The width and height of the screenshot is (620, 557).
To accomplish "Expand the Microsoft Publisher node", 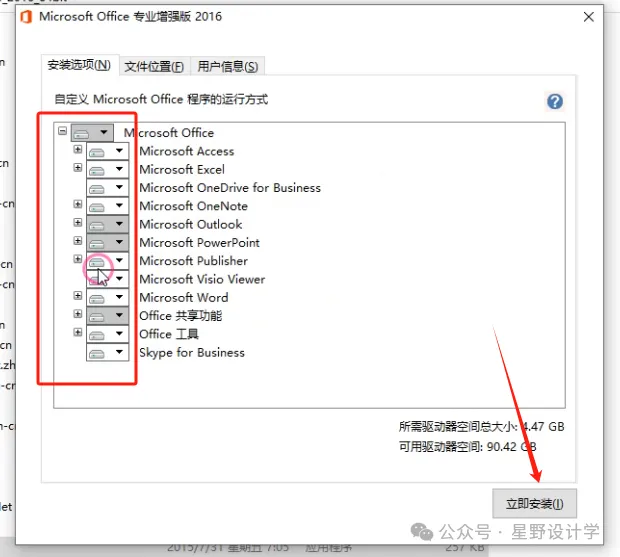I will point(78,259).
